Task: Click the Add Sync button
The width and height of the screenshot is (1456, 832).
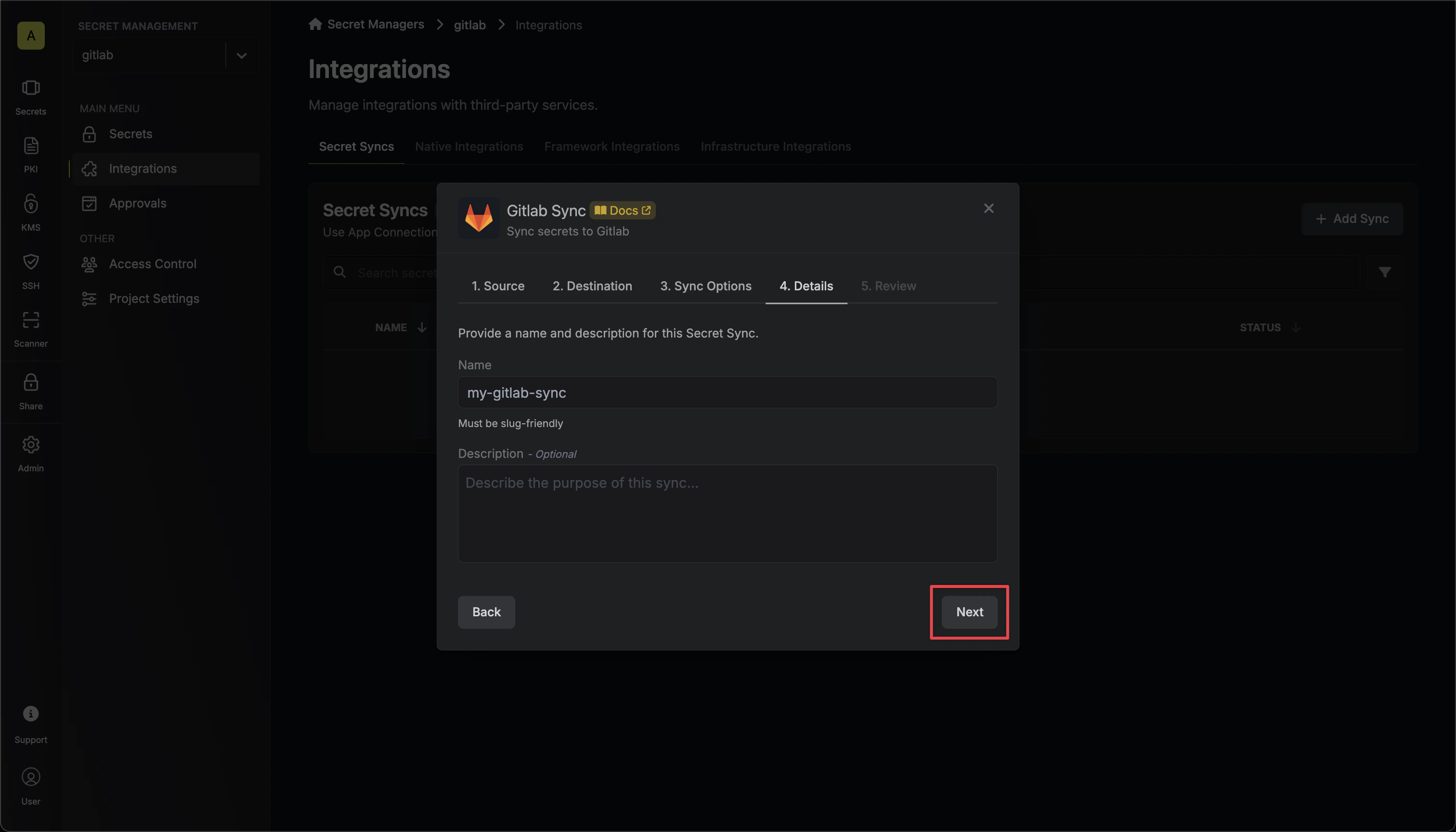Action: coord(1352,219)
